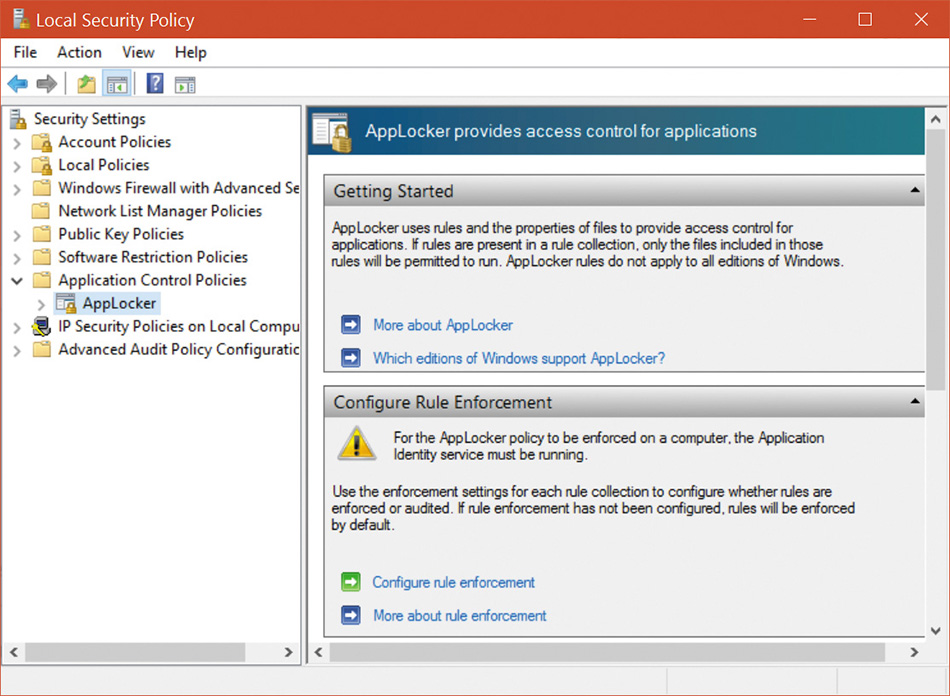Expand the AppLocker tree node
950x696 pixels.
point(41,304)
